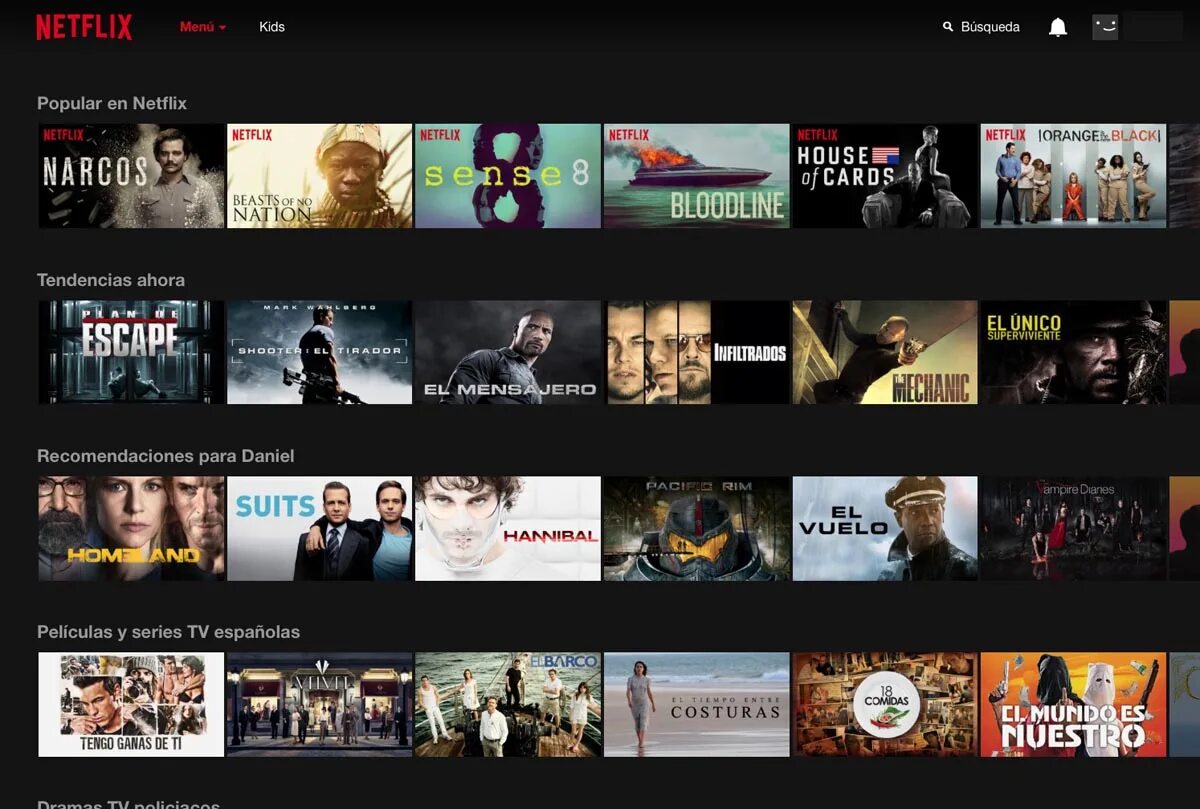Viewport: 1200px width, 809px height.
Task: Select El Mundo Es Nuestro
Action: (x=1074, y=705)
